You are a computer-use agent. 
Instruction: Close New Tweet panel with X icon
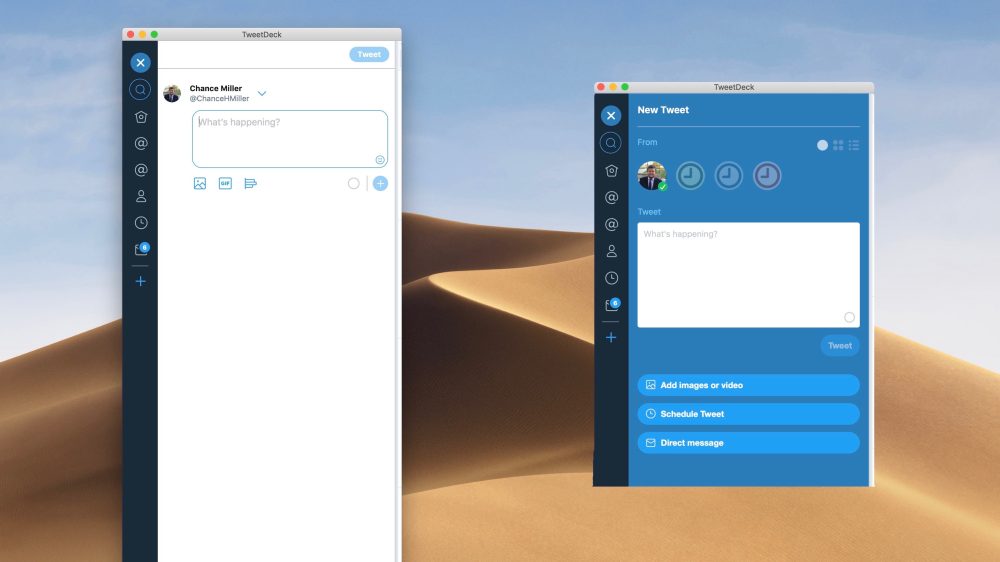coord(611,115)
